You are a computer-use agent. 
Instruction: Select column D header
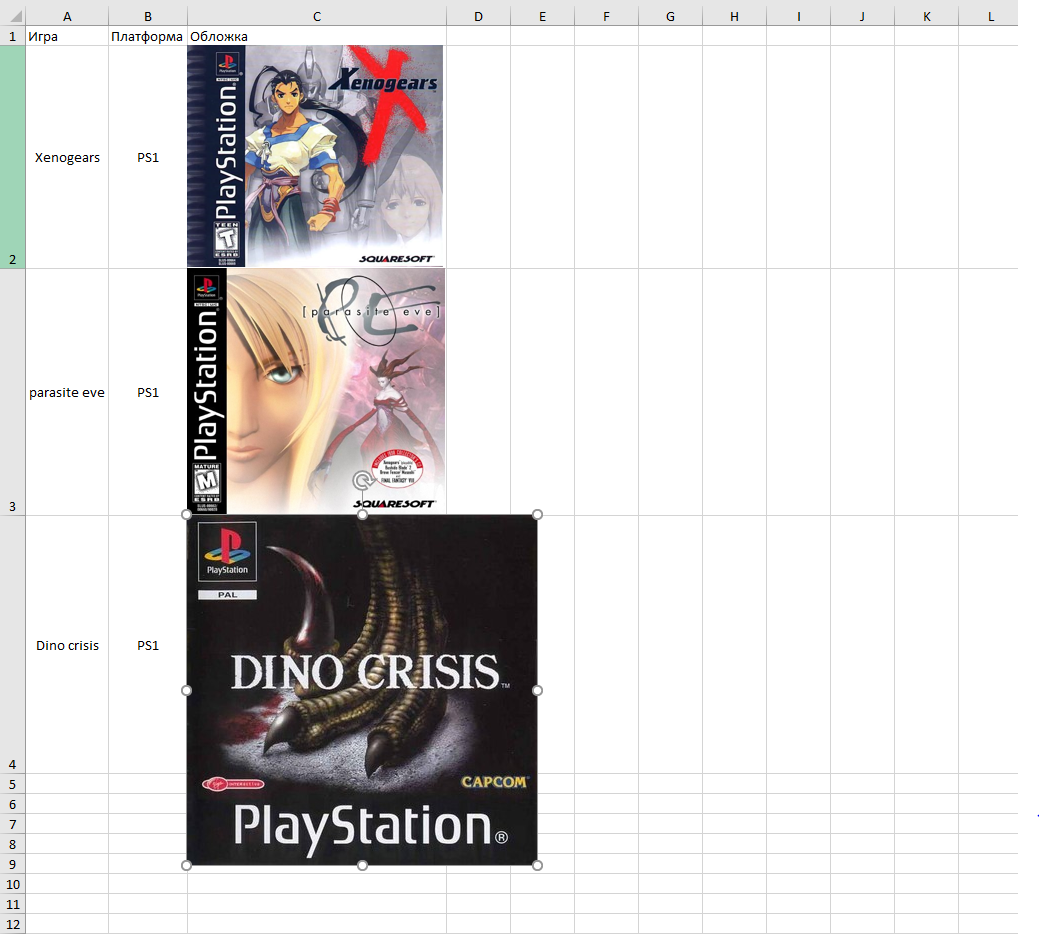coord(478,17)
